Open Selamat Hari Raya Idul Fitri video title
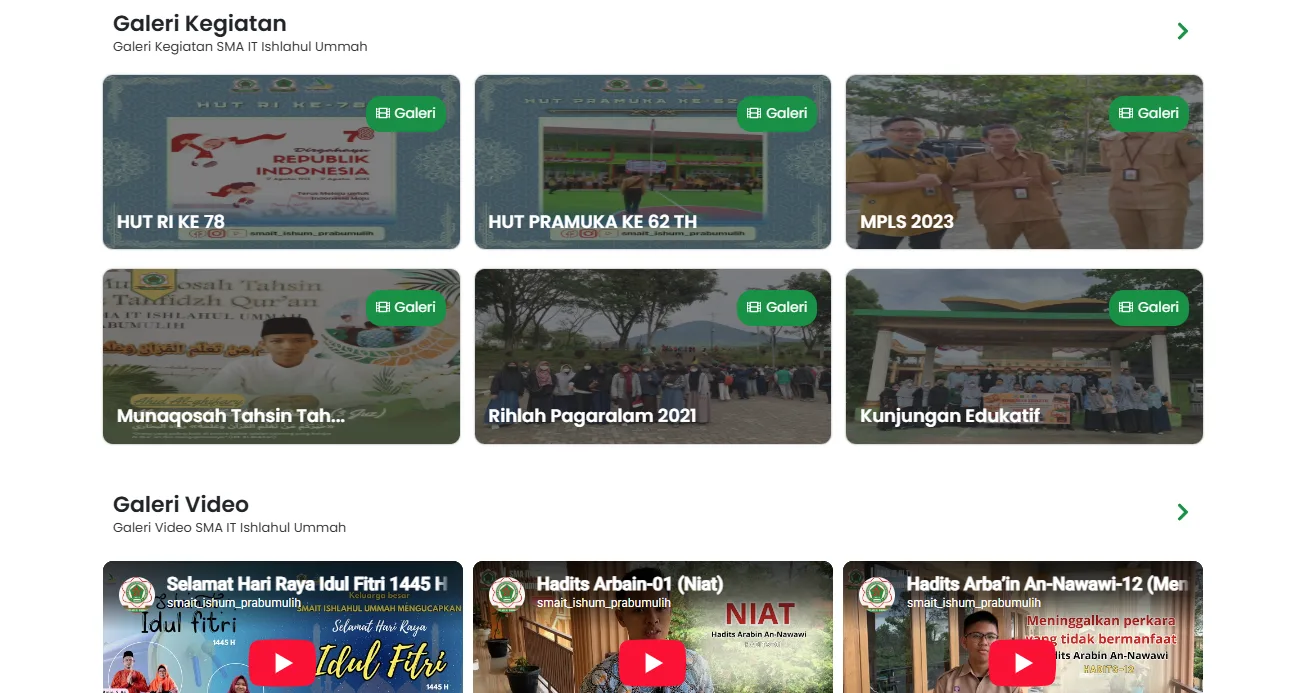 [307, 584]
